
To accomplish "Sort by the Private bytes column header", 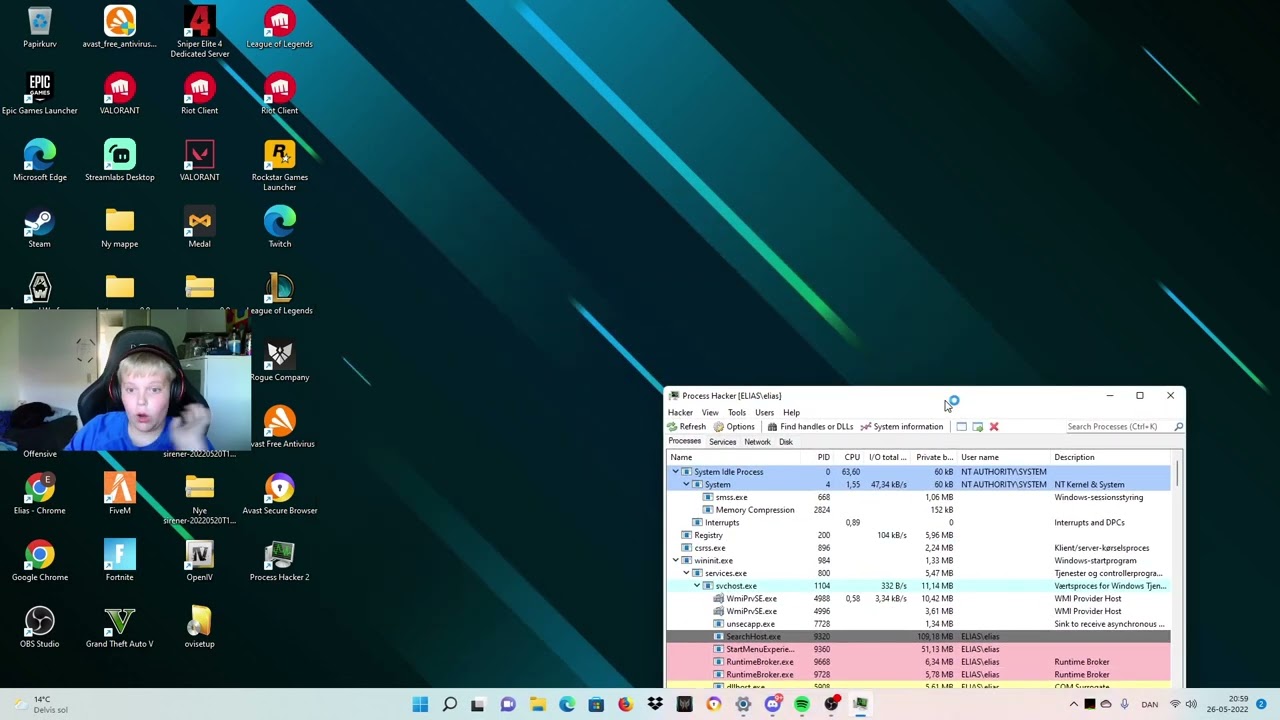I will tap(934, 457).
